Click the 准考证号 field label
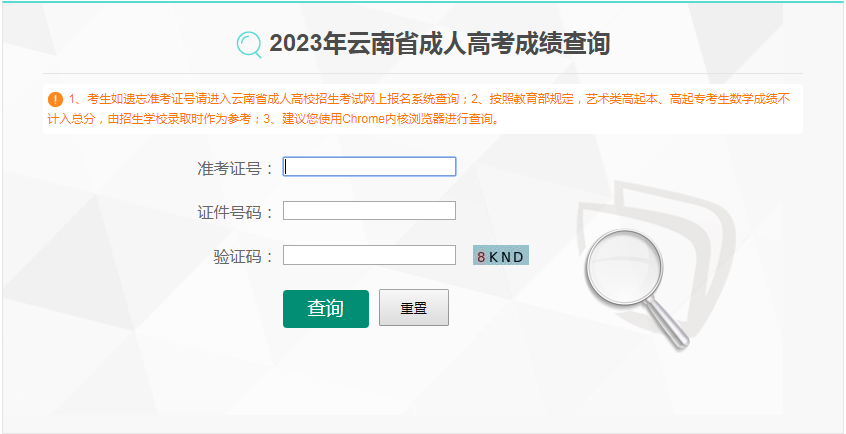The height and width of the screenshot is (434, 846). click(x=236, y=168)
